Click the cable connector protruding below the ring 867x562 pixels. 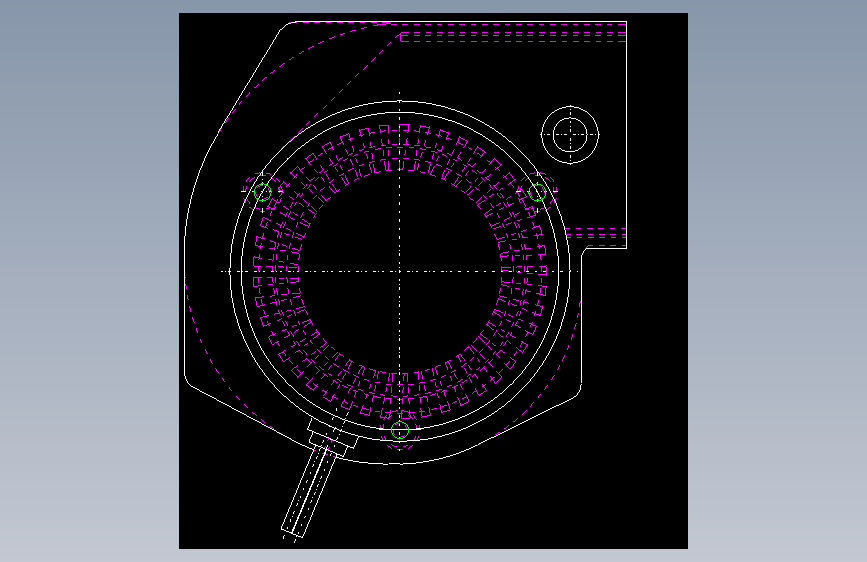(321, 477)
